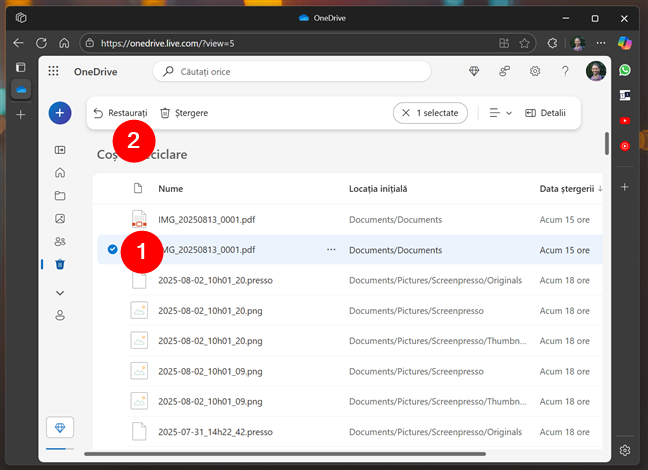Select first IMG_20250813_0001.pdf file
648x470 pixels.
pyautogui.click(x=349, y=219)
